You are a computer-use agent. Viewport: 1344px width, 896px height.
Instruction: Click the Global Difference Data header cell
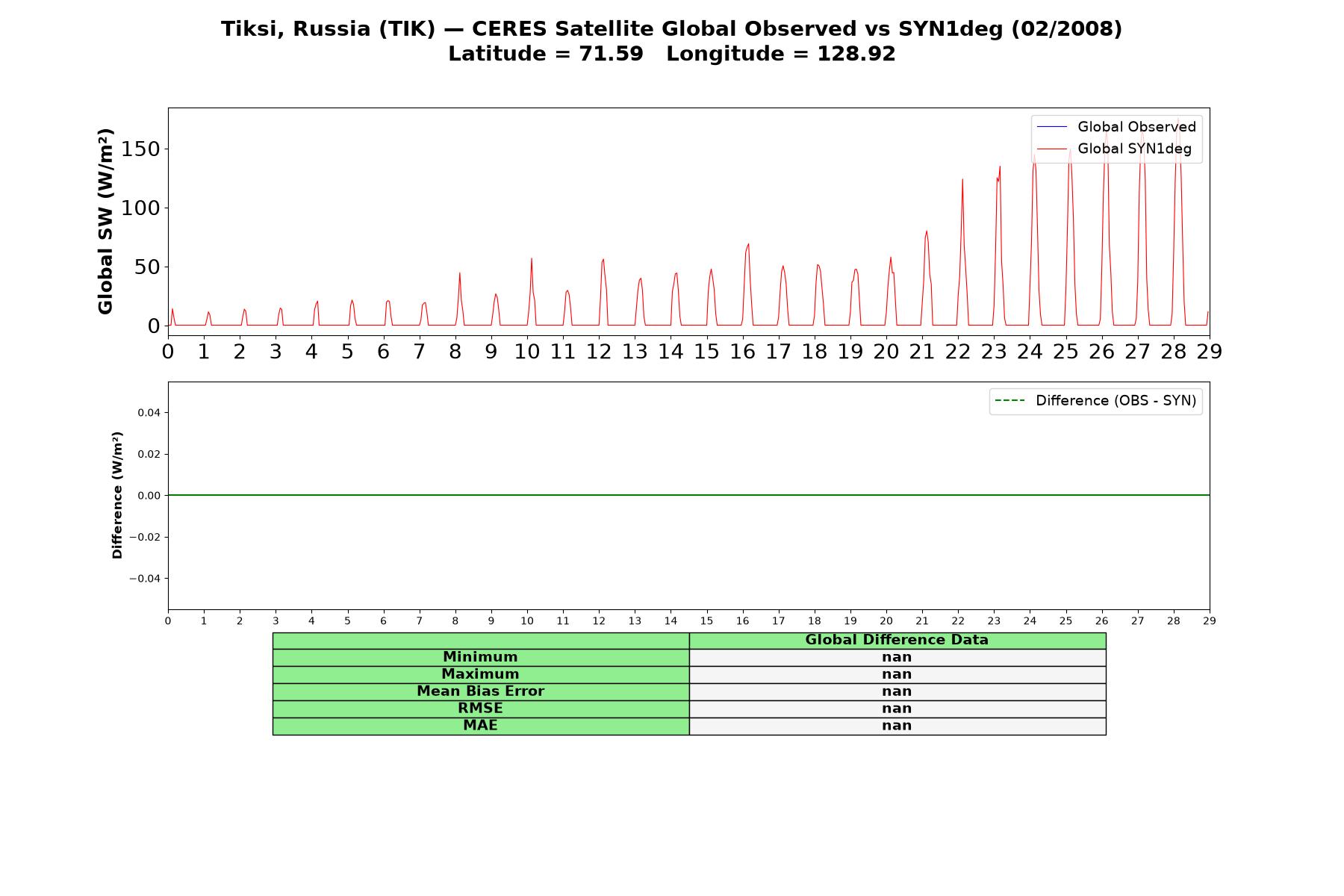click(x=897, y=640)
